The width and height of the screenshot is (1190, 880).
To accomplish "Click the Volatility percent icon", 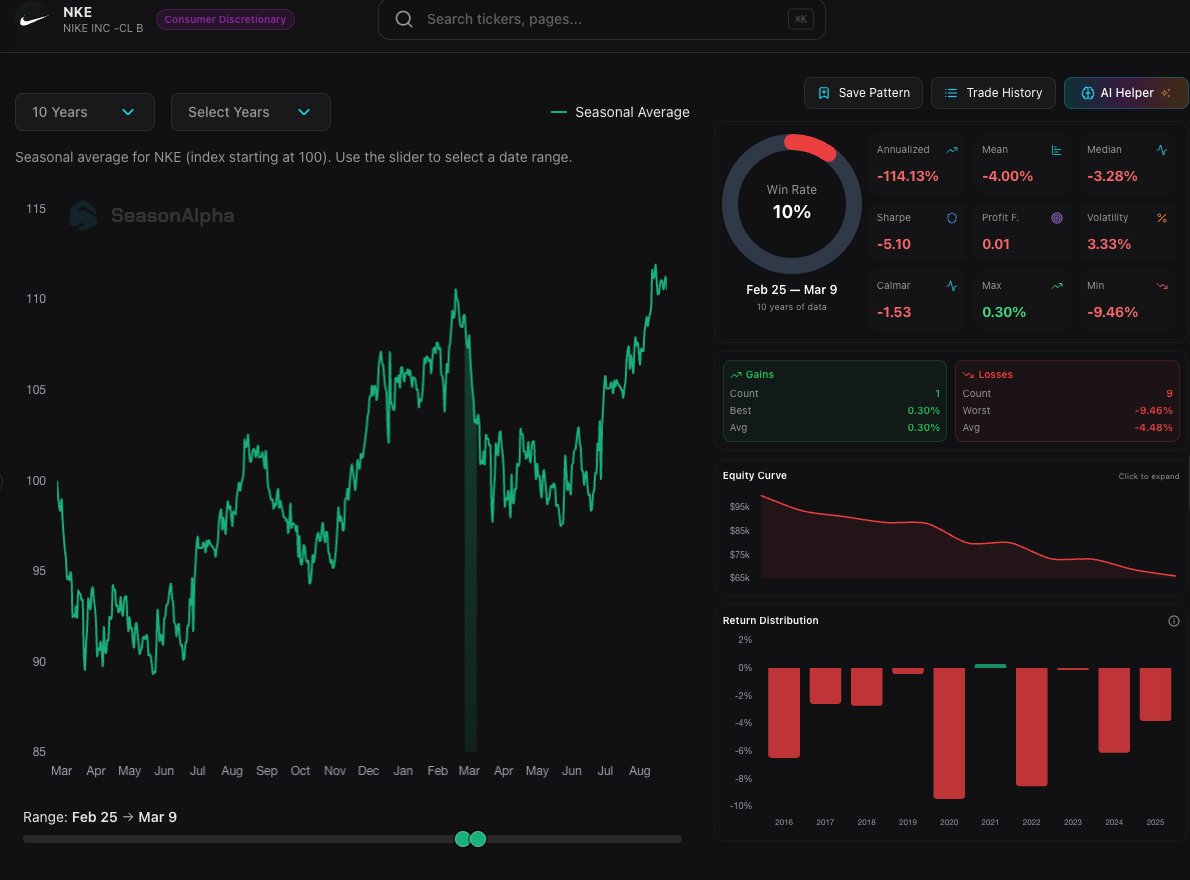I will 1161,218.
